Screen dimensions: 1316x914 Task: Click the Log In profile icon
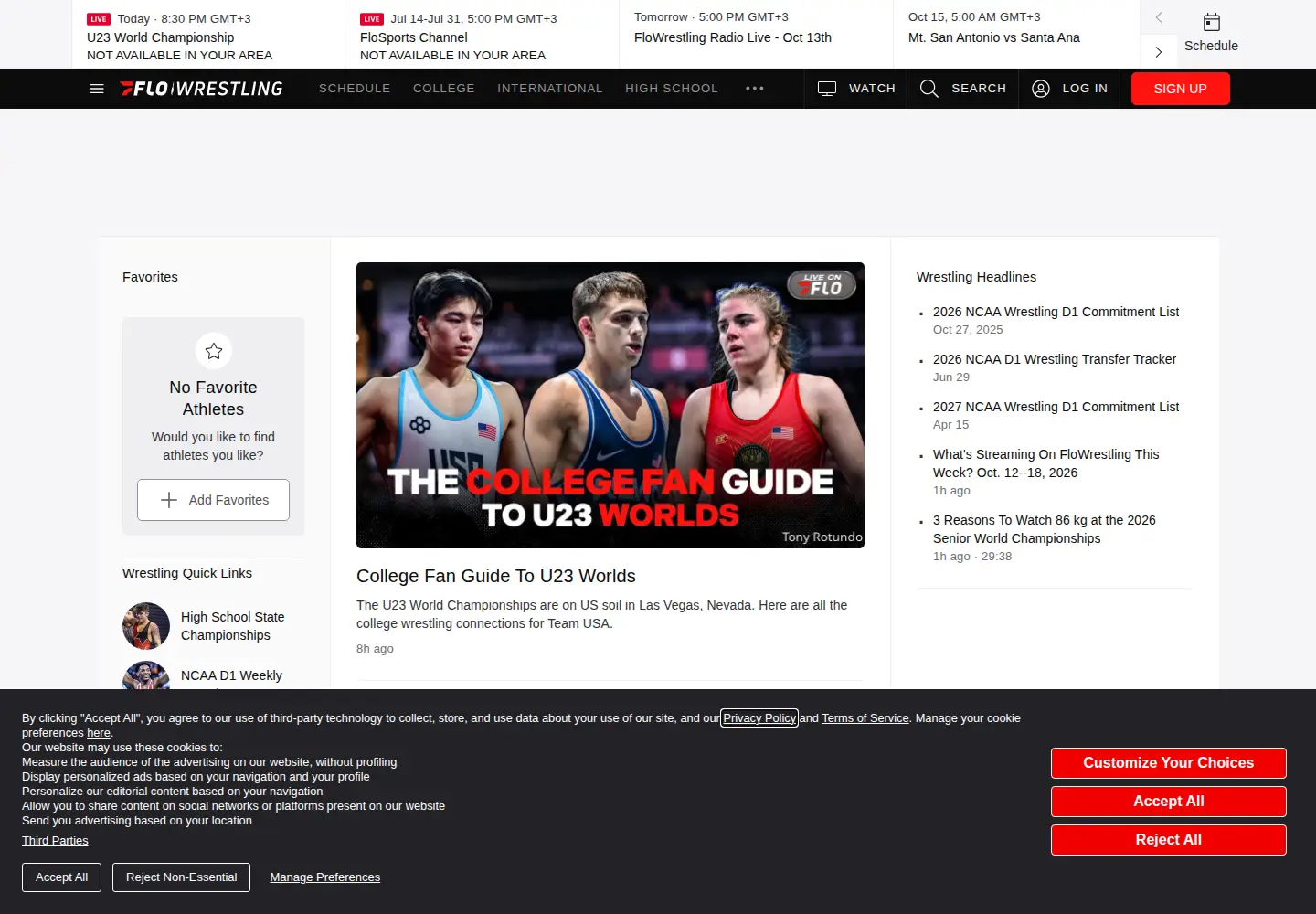[1041, 89]
